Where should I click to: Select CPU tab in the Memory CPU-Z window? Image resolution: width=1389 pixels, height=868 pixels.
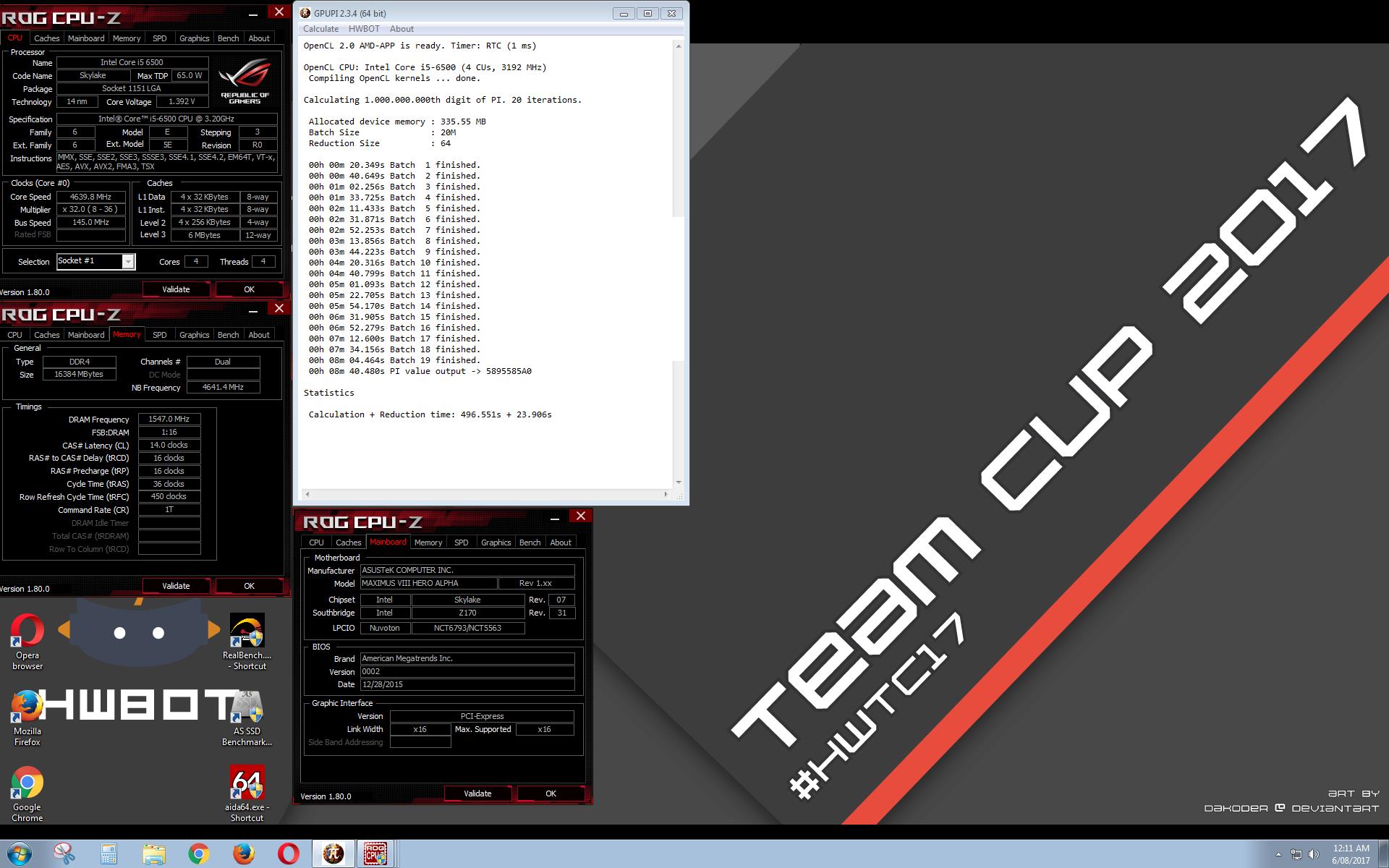[14, 335]
